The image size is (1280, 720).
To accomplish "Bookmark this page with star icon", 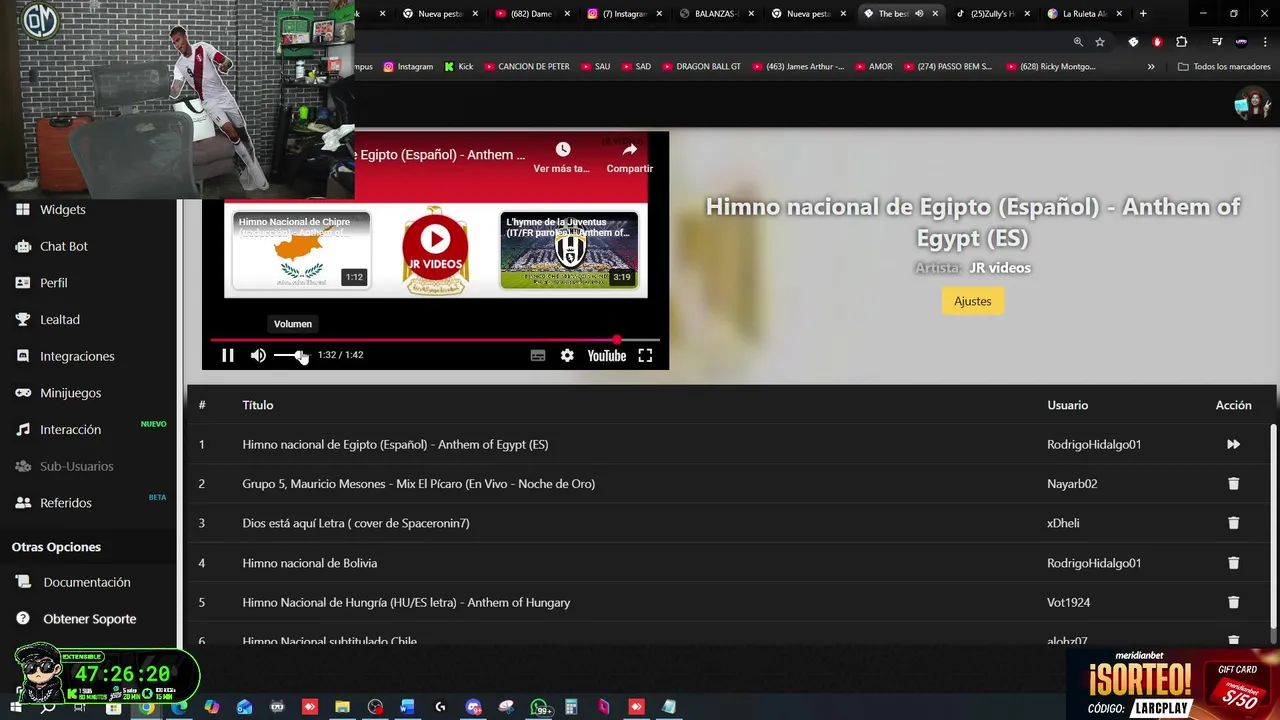I will pyautogui.click(x=1100, y=42).
